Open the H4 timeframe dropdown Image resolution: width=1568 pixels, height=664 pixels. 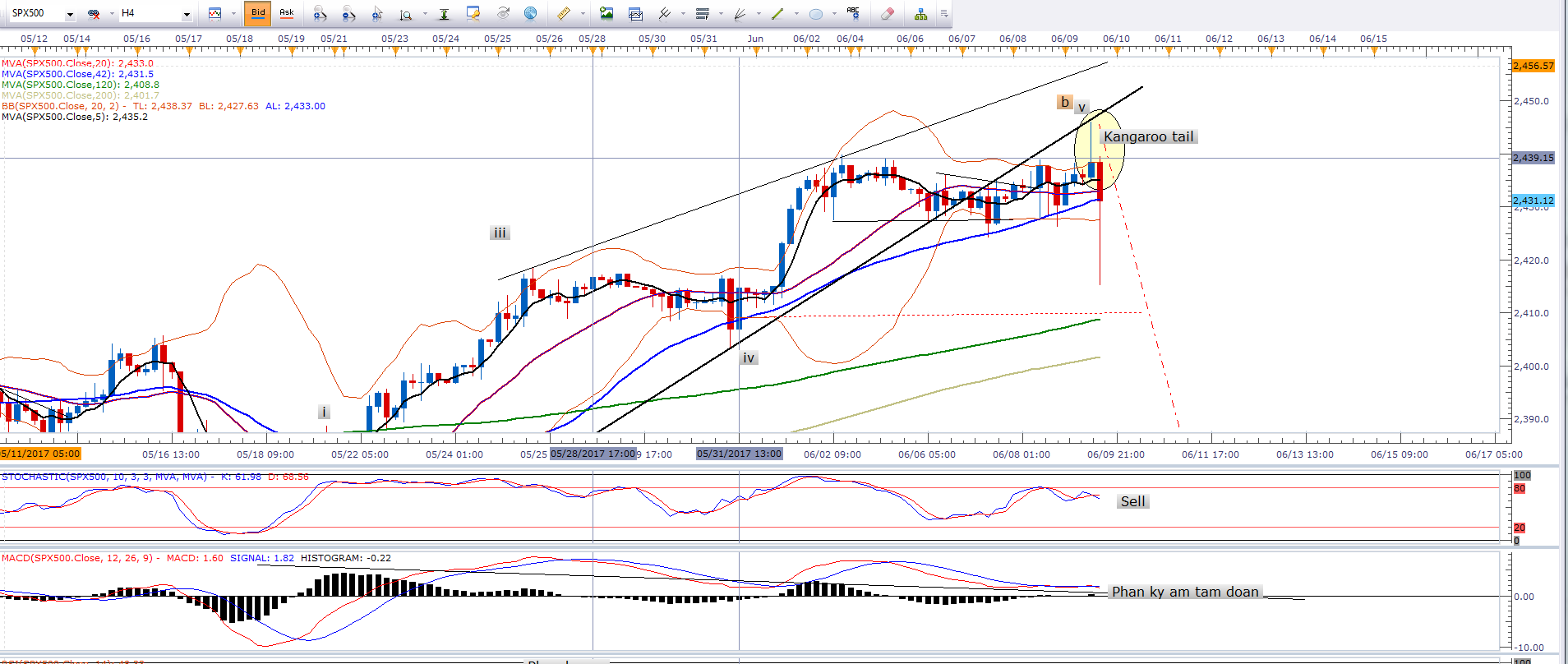pos(187,14)
